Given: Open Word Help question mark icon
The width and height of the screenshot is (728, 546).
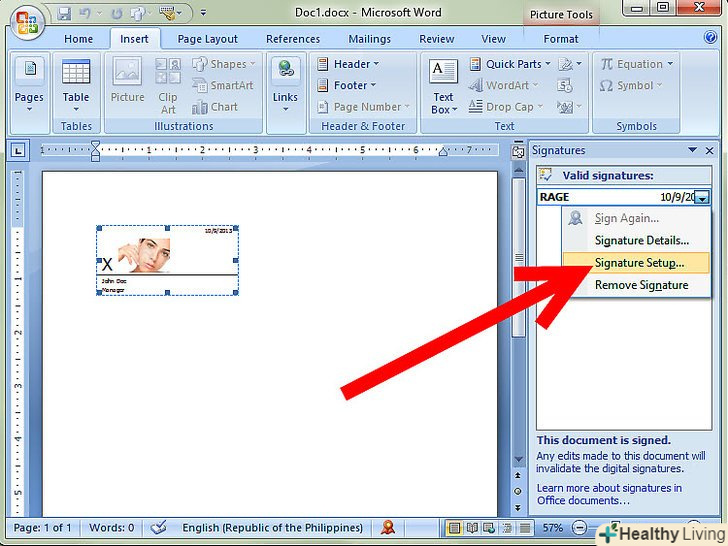Looking at the screenshot, I should [710, 37].
